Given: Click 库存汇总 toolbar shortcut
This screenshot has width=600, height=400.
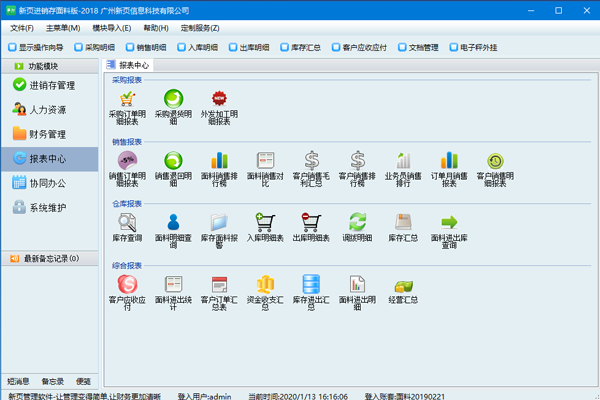Looking at the screenshot, I should [x=301, y=47].
